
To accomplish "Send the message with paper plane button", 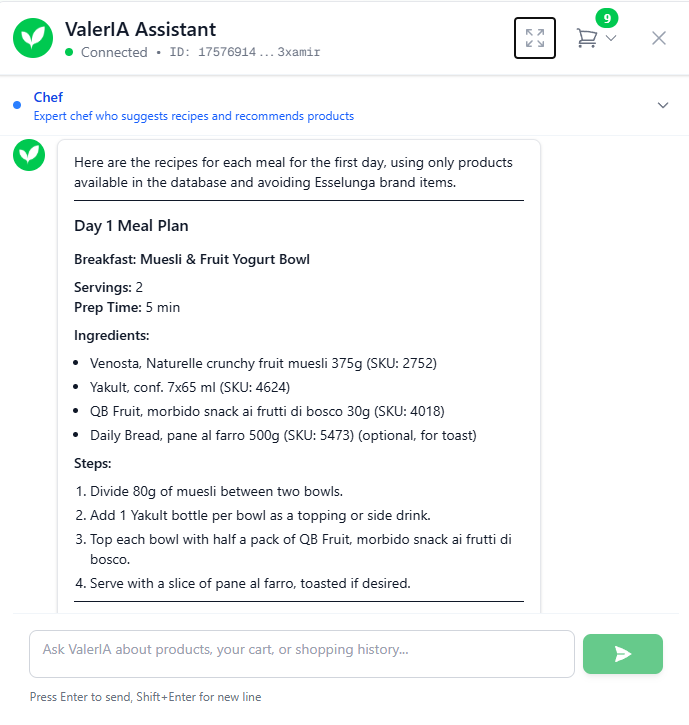I will 622,654.
